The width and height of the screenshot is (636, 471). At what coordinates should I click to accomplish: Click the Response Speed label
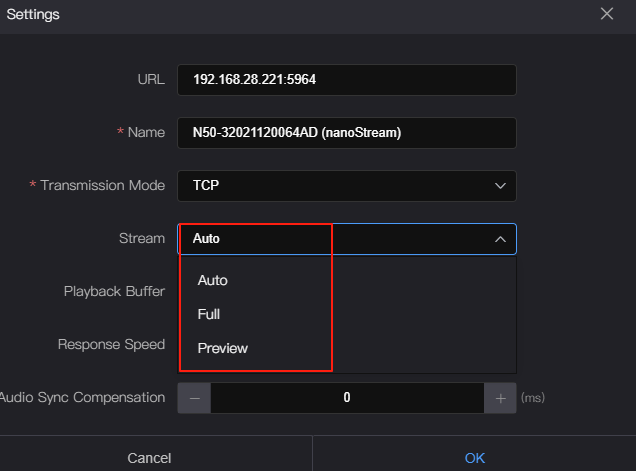tap(111, 344)
